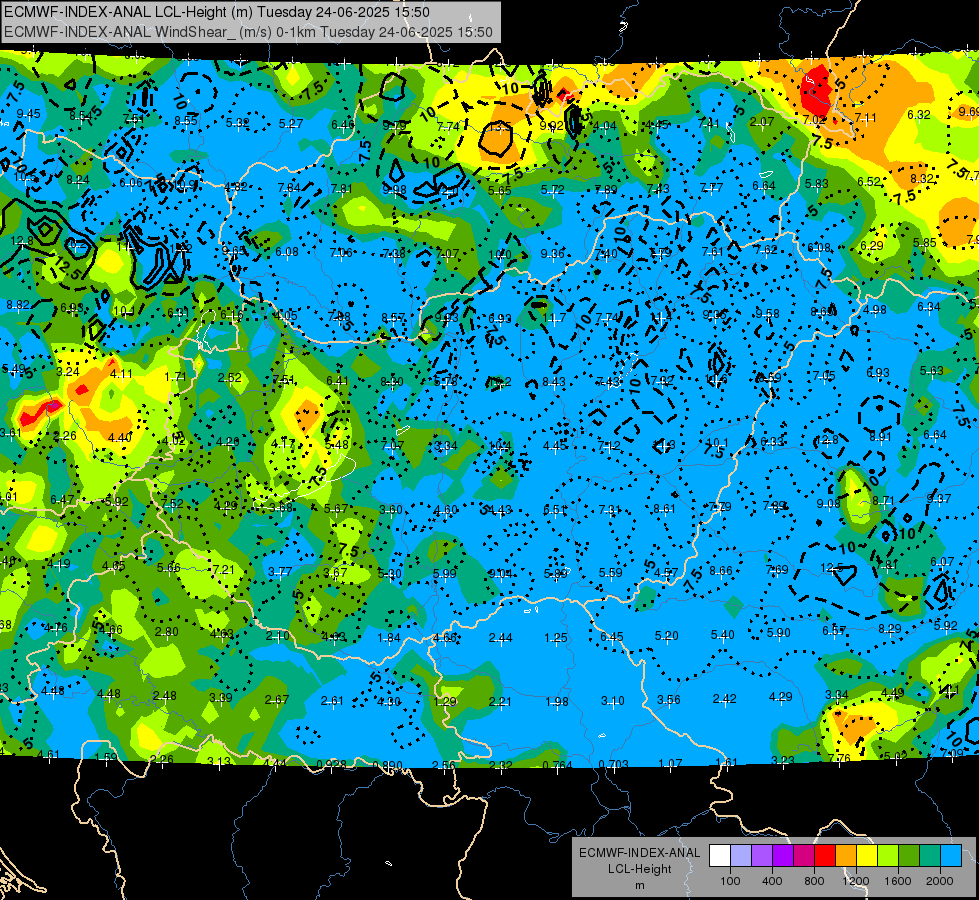The height and width of the screenshot is (900, 979).
Task: Click the 1.59 value at the bottom left
Action: click(106, 758)
